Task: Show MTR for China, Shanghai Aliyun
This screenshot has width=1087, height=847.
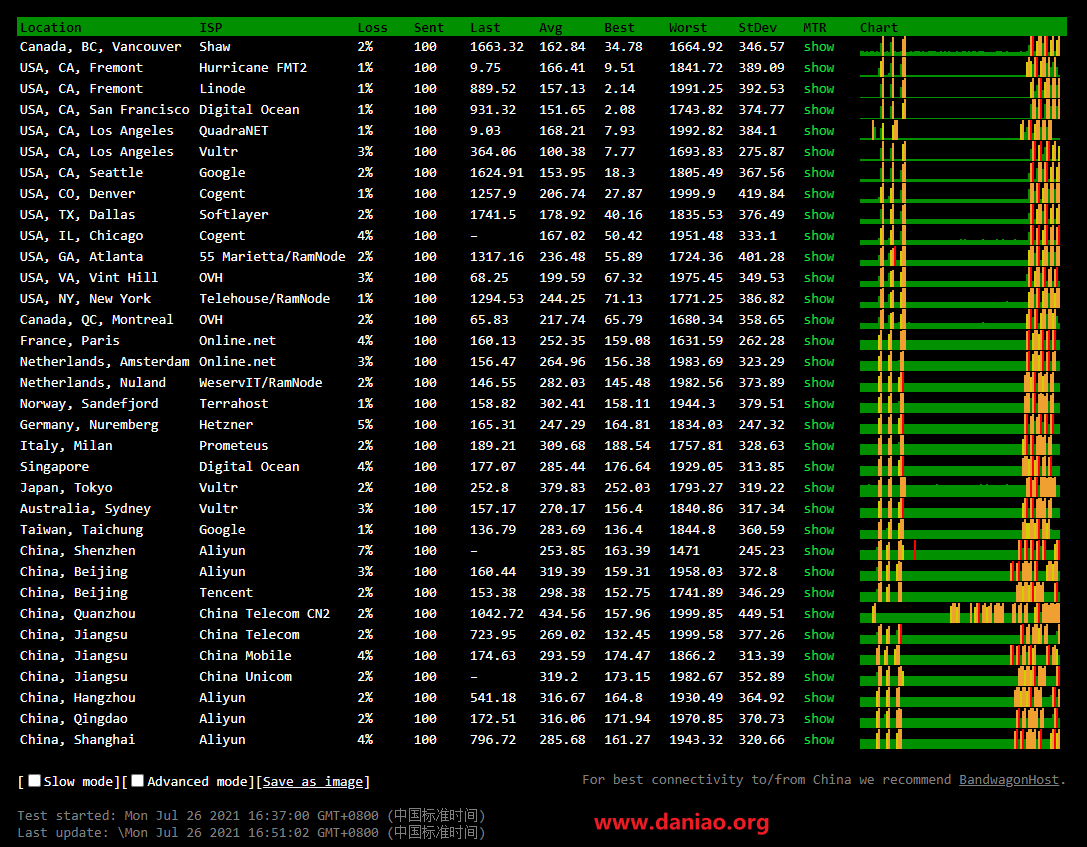Action: click(818, 739)
